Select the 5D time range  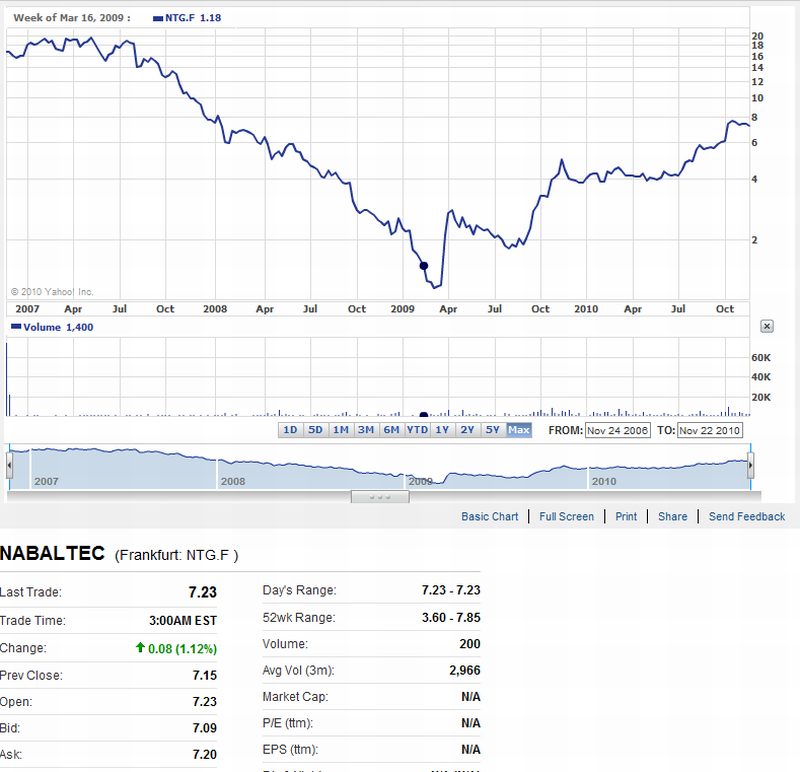coord(315,430)
